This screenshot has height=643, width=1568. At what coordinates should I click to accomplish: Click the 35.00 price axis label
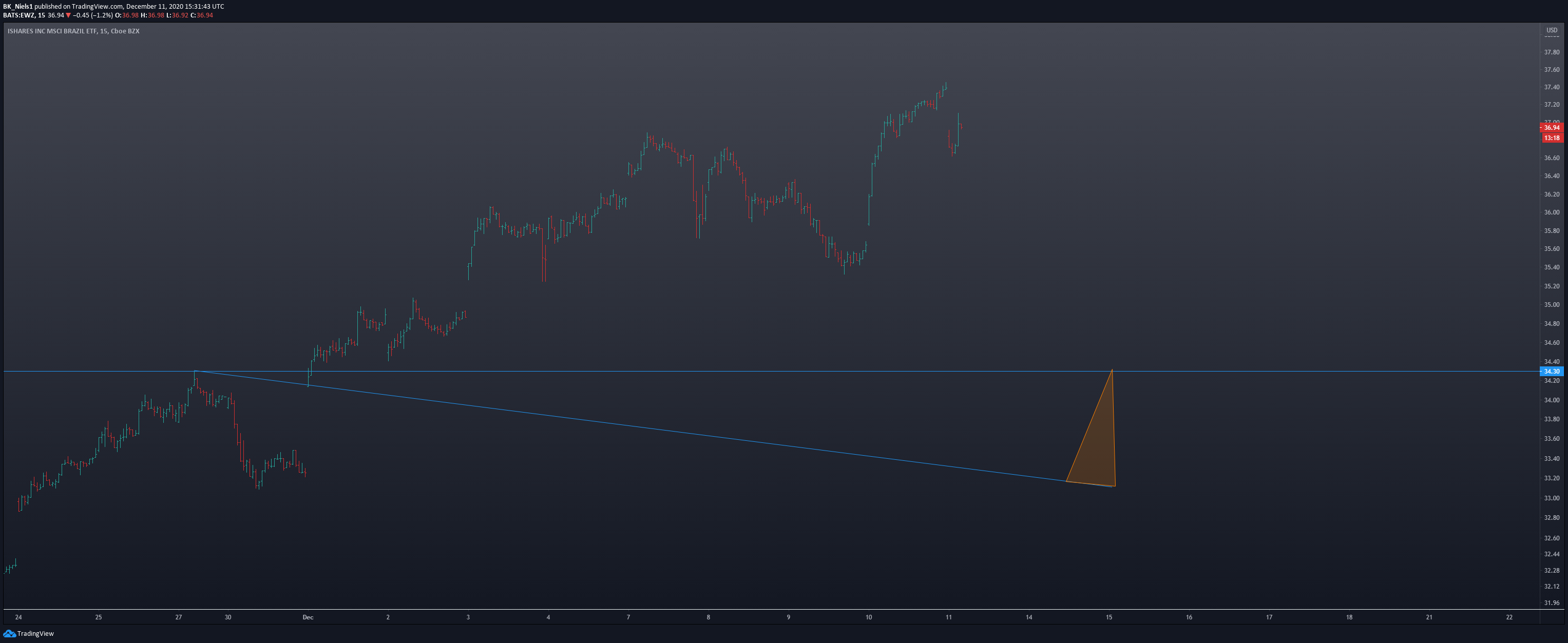click(1552, 305)
